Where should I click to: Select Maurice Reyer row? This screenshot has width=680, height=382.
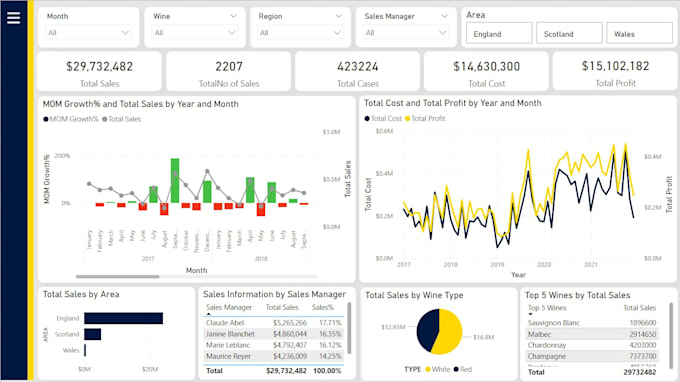point(274,356)
